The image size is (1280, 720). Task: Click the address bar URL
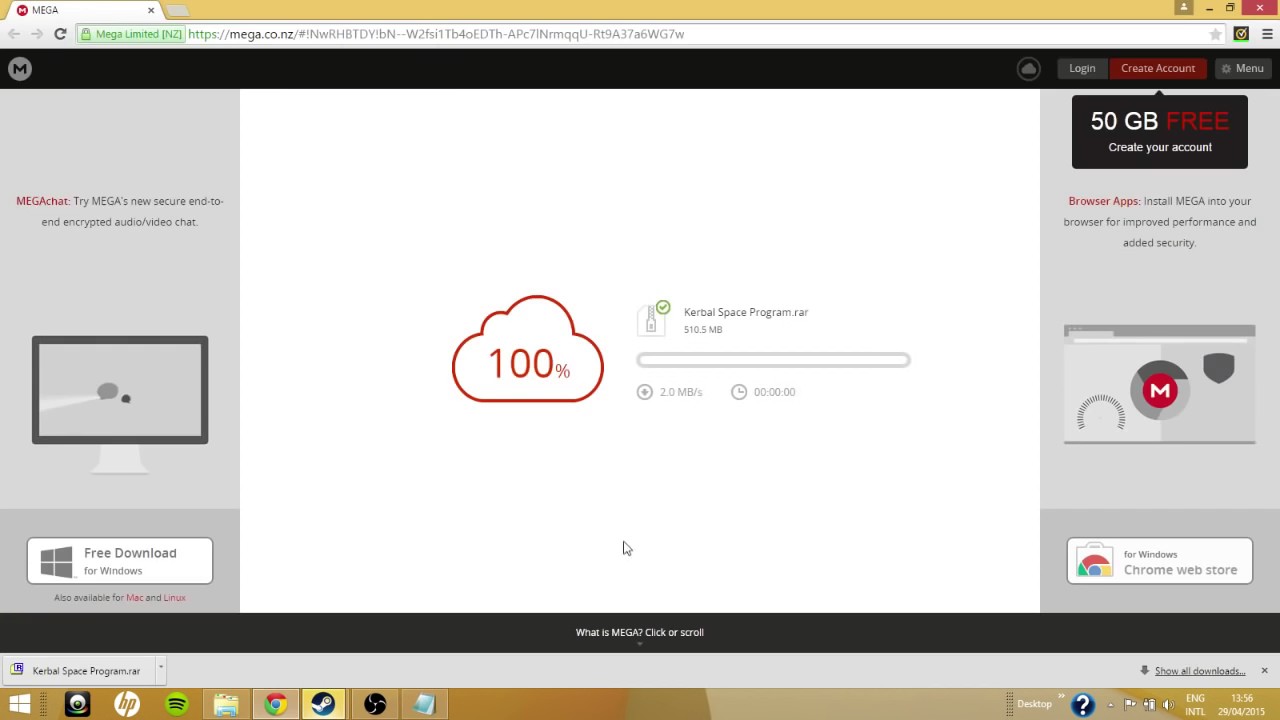[436, 34]
